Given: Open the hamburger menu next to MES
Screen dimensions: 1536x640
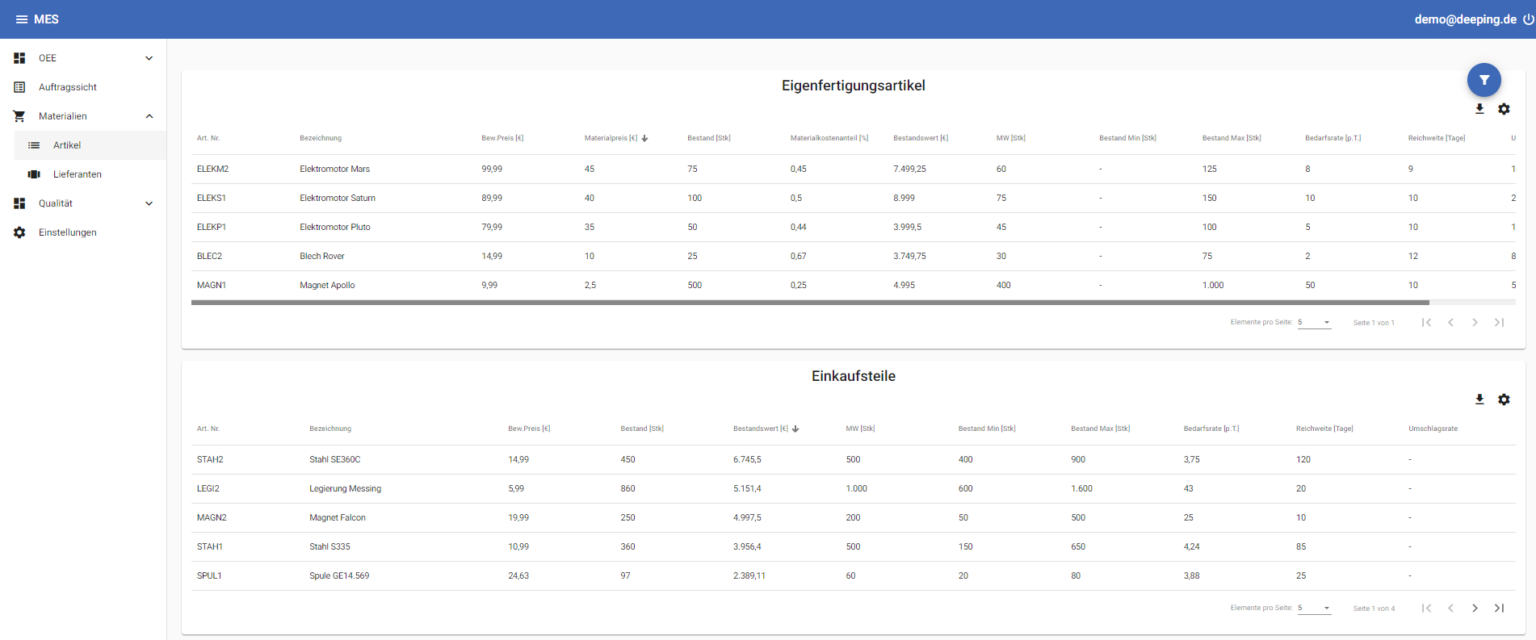Looking at the screenshot, I should click(x=21, y=19).
